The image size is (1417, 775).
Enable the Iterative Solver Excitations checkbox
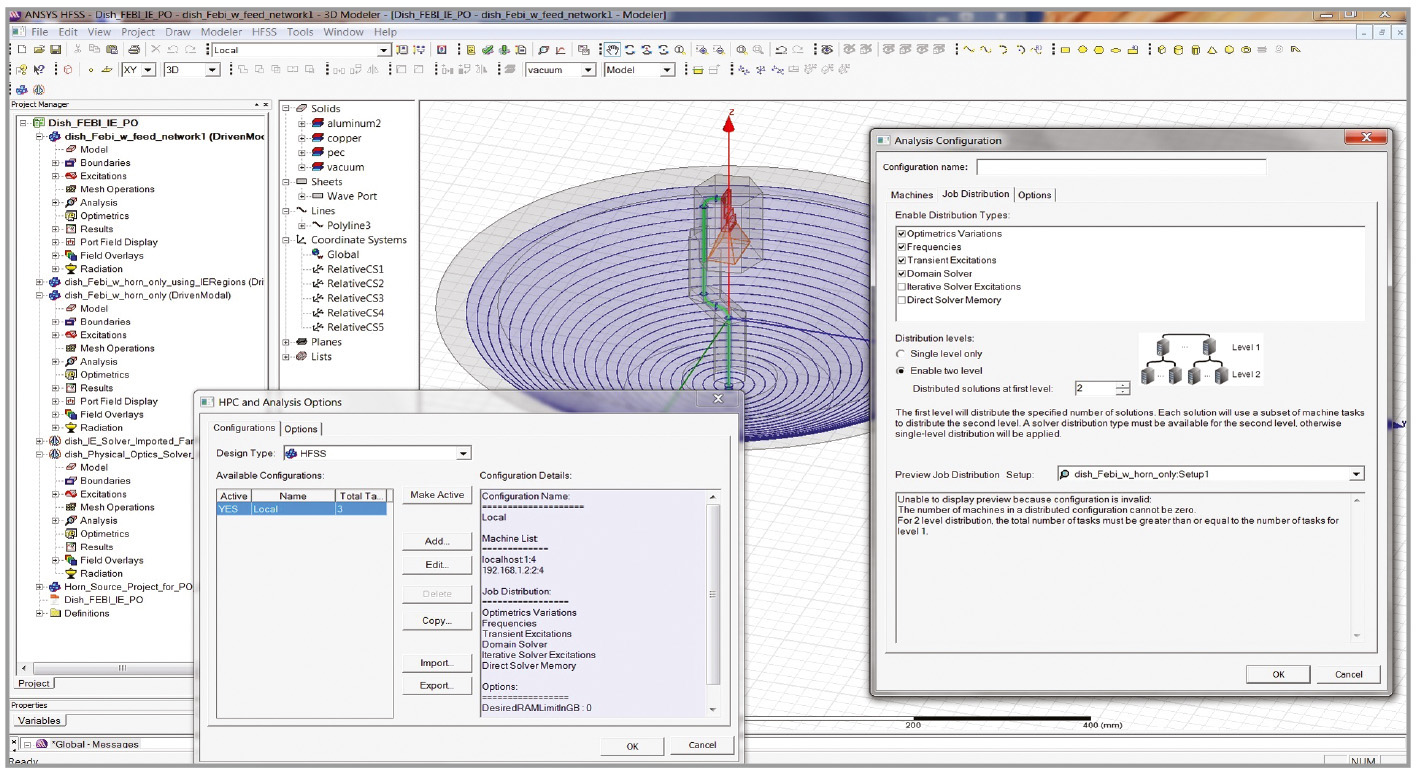coord(902,287)
